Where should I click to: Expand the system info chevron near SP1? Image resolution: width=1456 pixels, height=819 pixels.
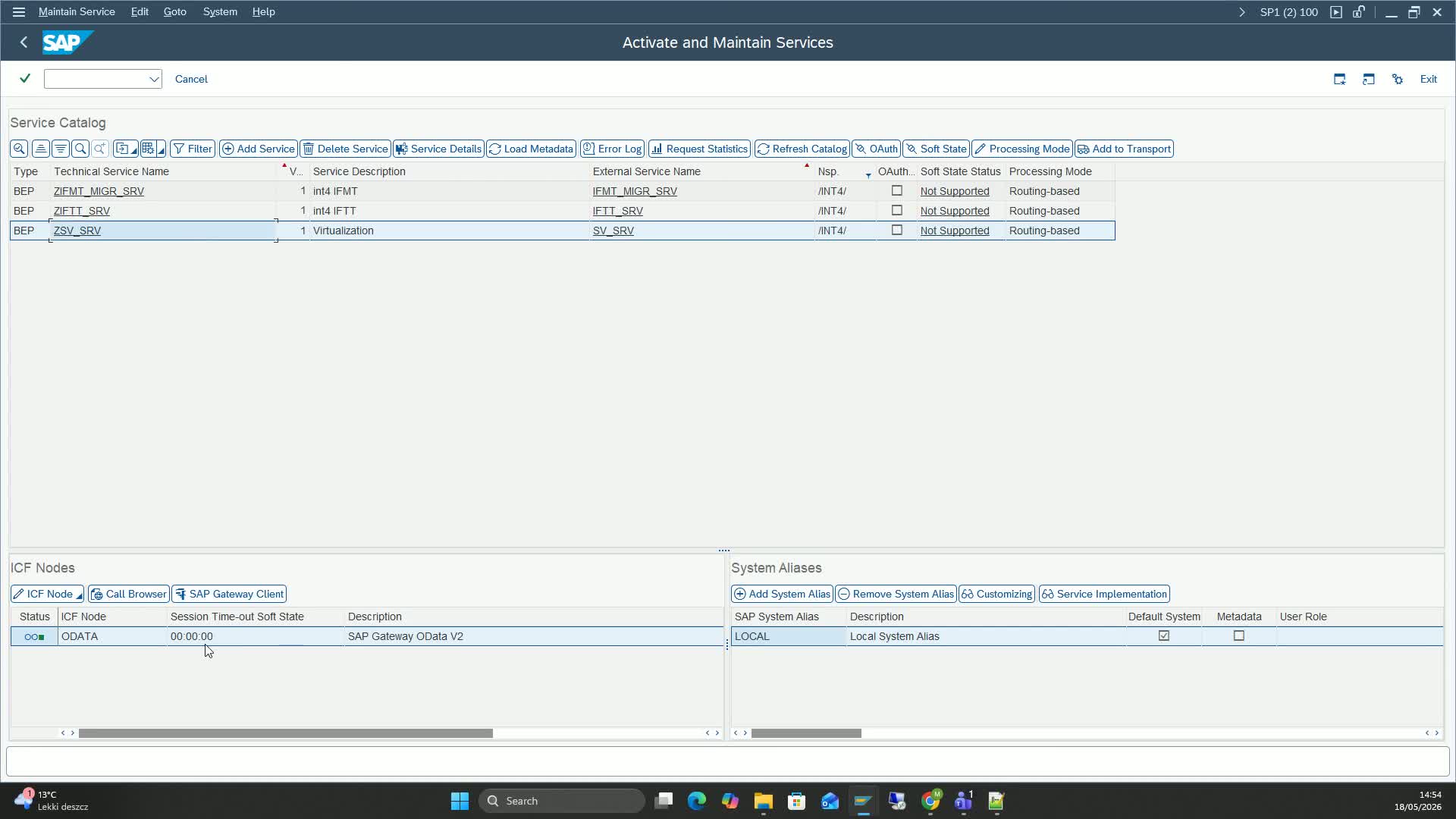coord(1241,12)
